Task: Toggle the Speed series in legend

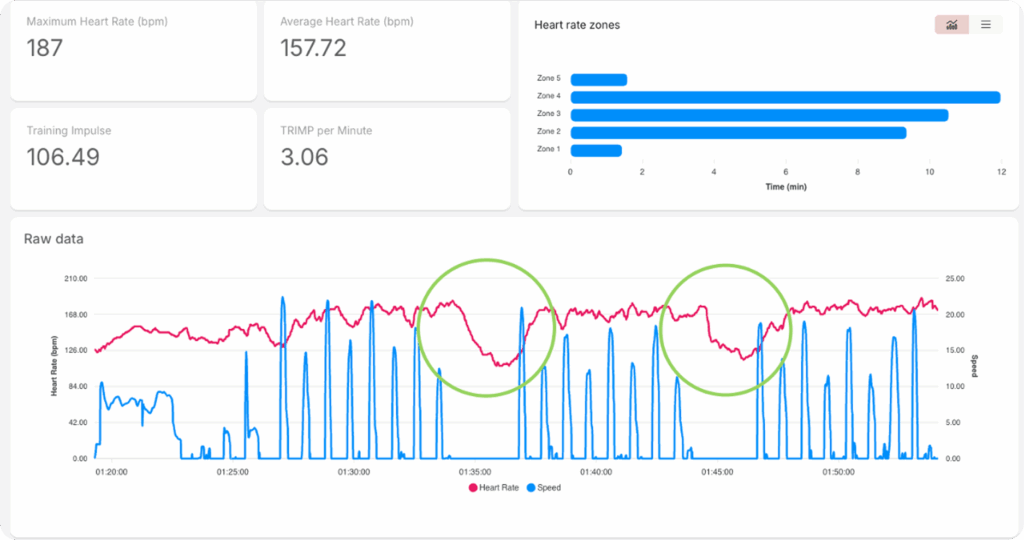Action: click(544, 488)
